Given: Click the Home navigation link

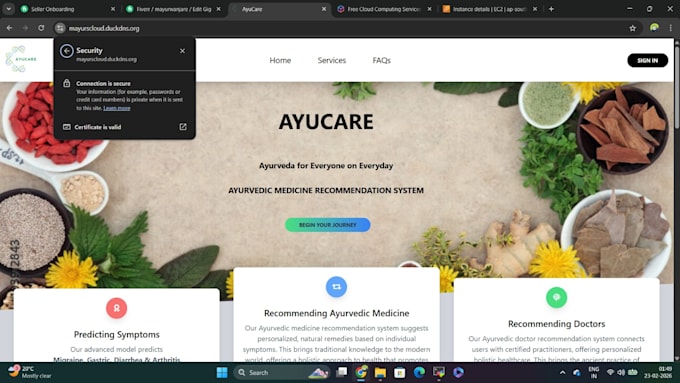Looking at the screenshot, I should point(280,60).
